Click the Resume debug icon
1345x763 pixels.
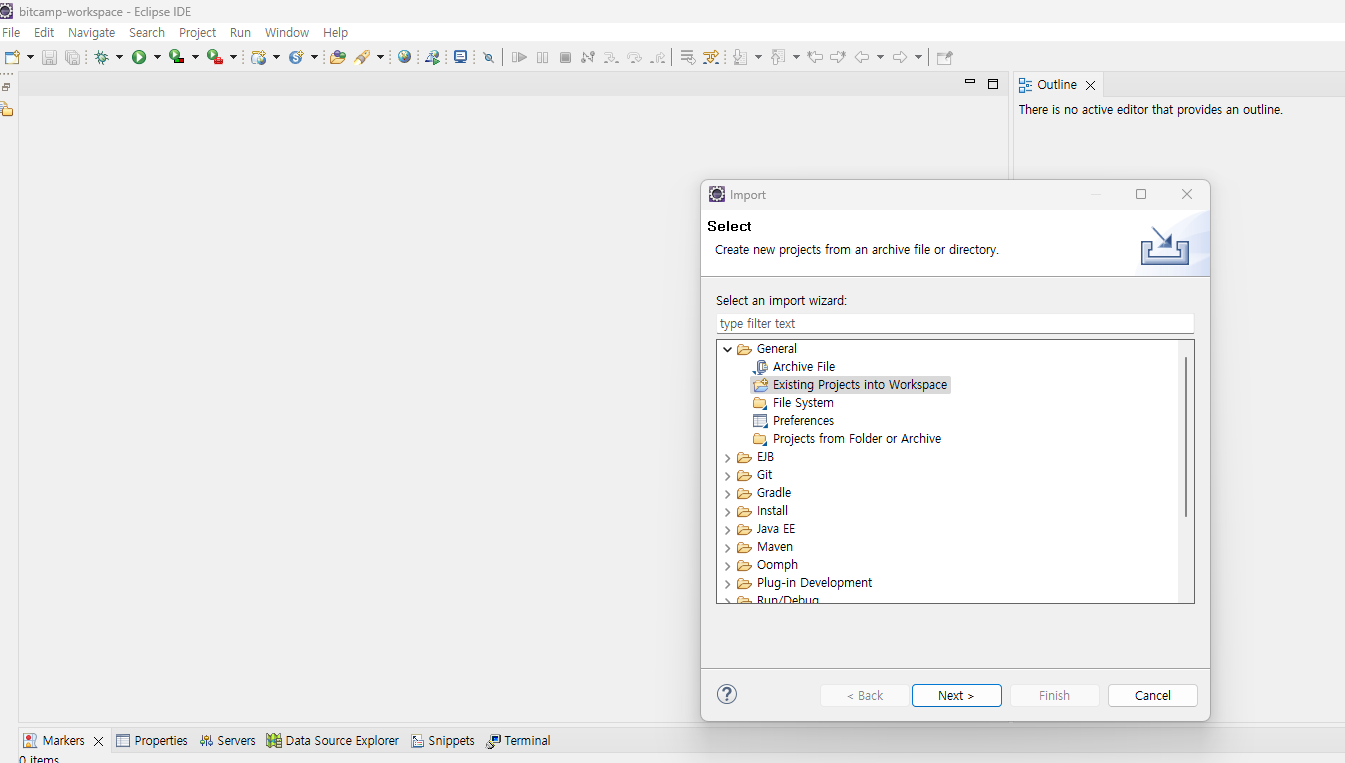[519, 57]
